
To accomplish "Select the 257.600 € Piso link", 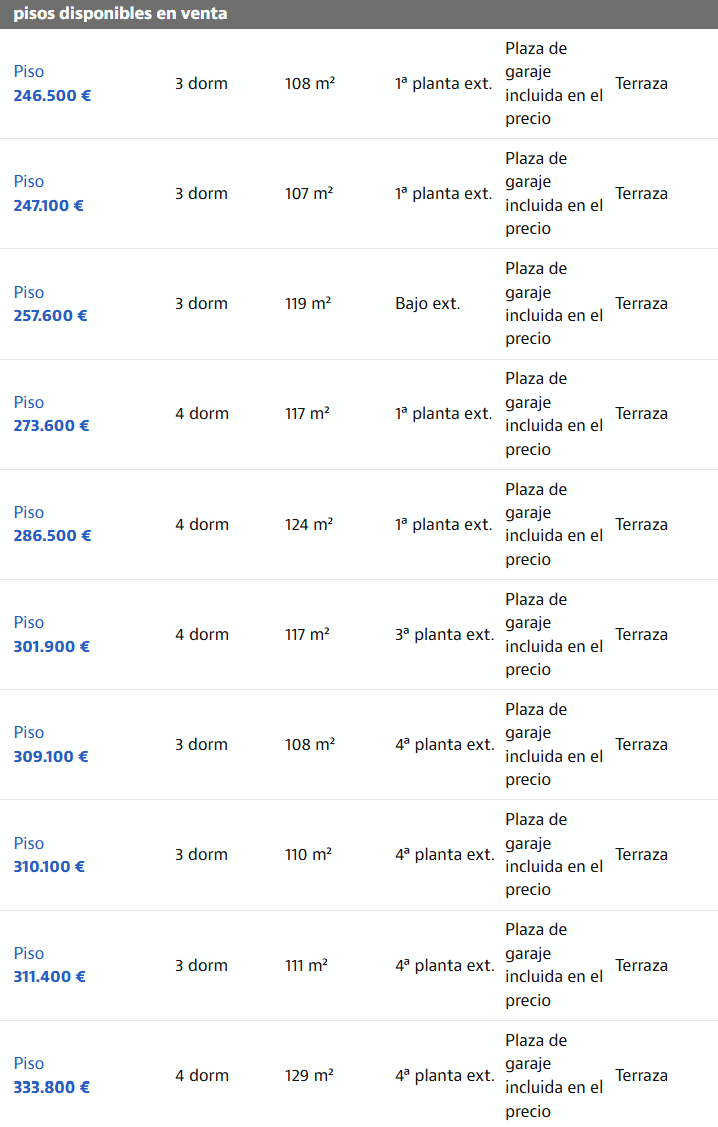I will (50, 304).
